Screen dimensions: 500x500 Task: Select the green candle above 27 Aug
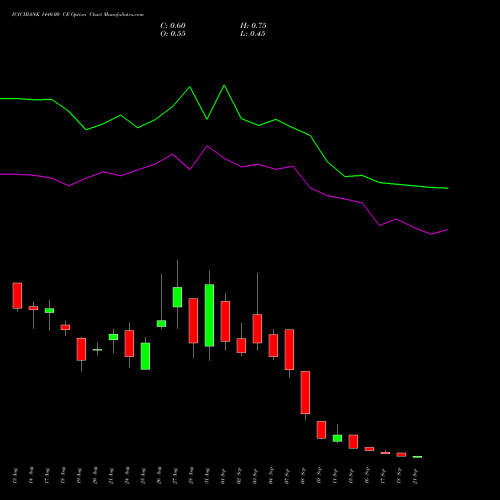(x=177, y=297)
